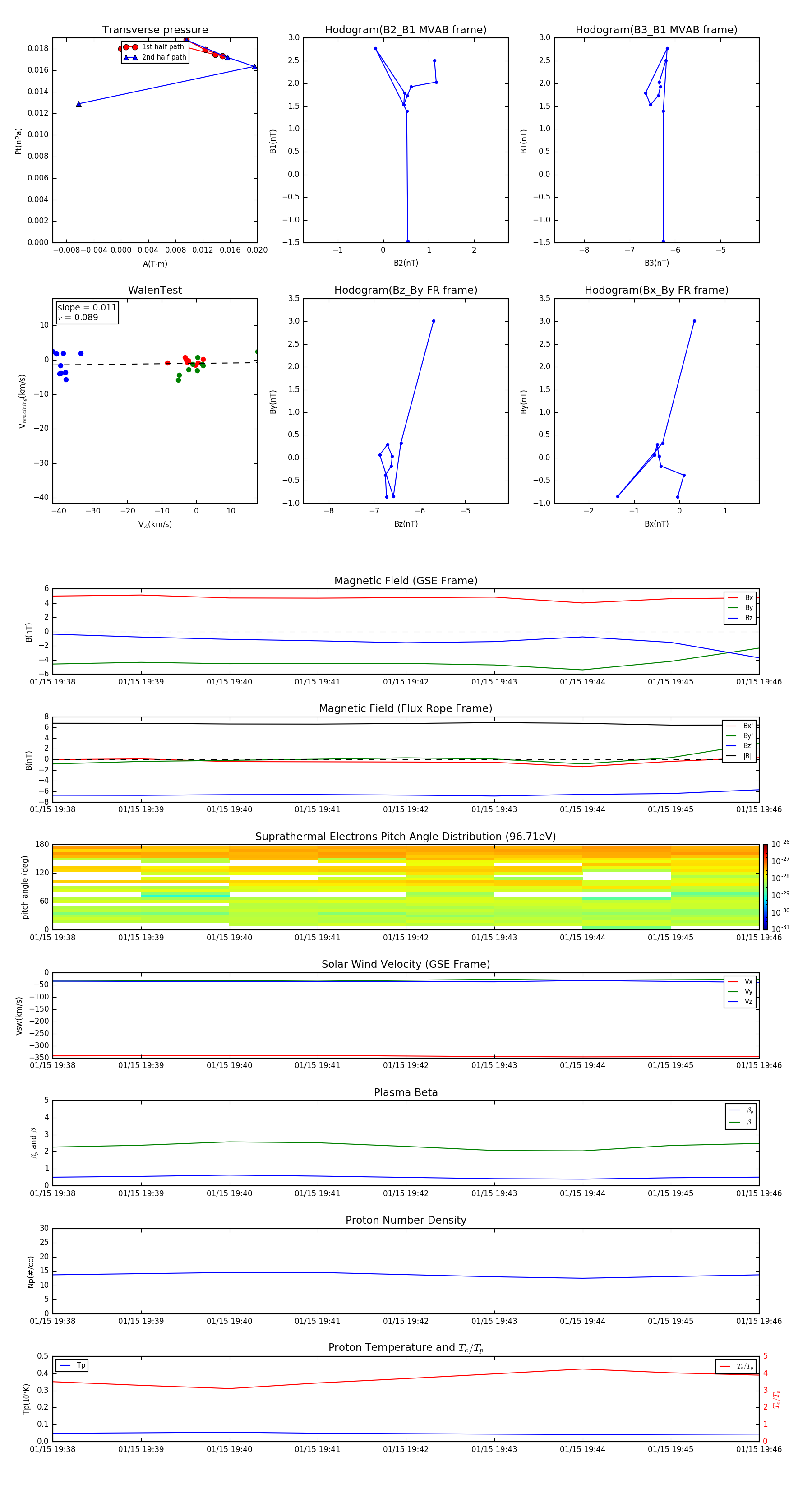The width and height of the screenshot is (812, 1489).
Task: Select the Vx legend entry
Action: [x=740, y=981]
